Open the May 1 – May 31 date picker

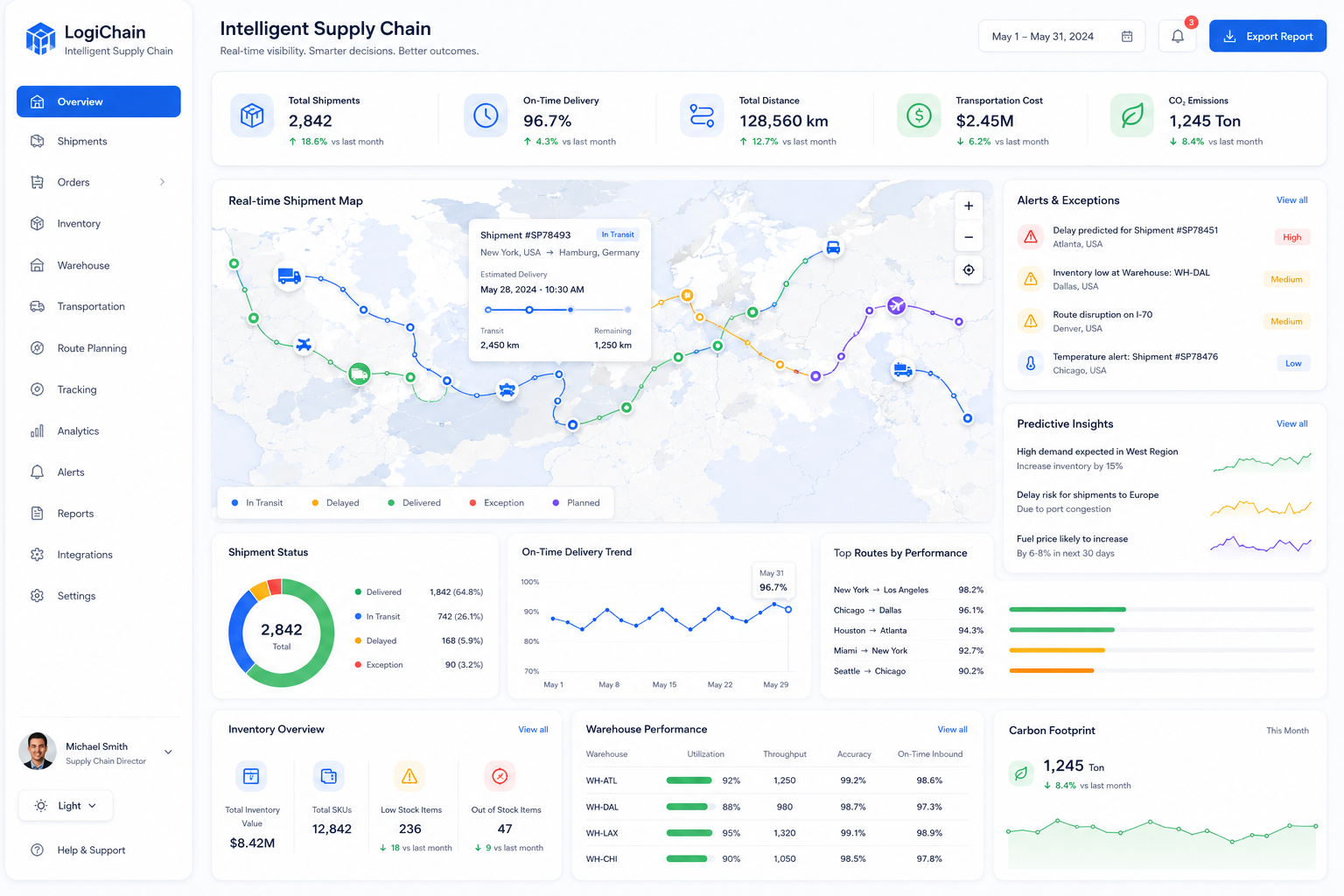pos(1061,36)
